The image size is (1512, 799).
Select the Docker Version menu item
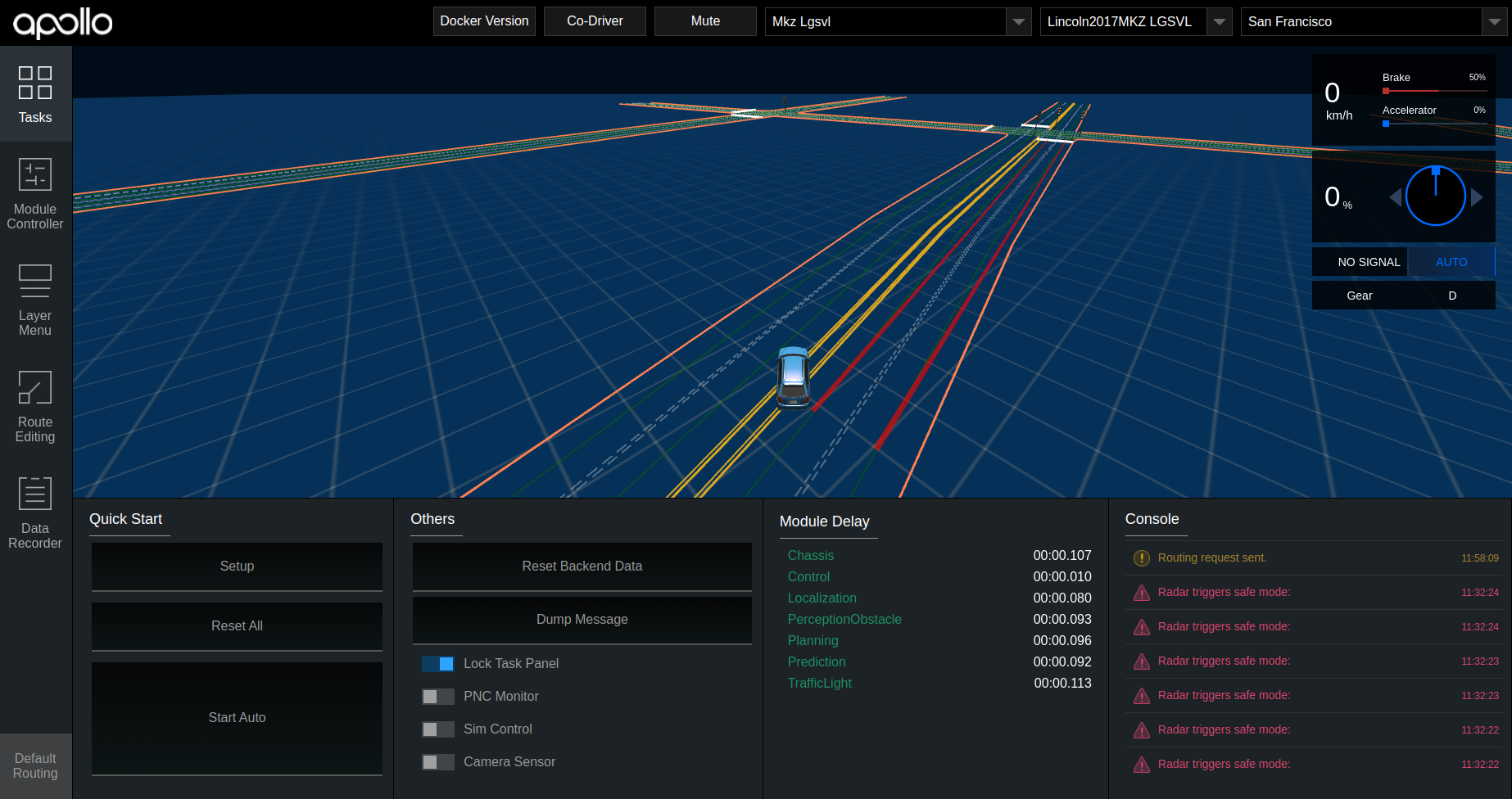pyautogui.click(x=484, y=20)
